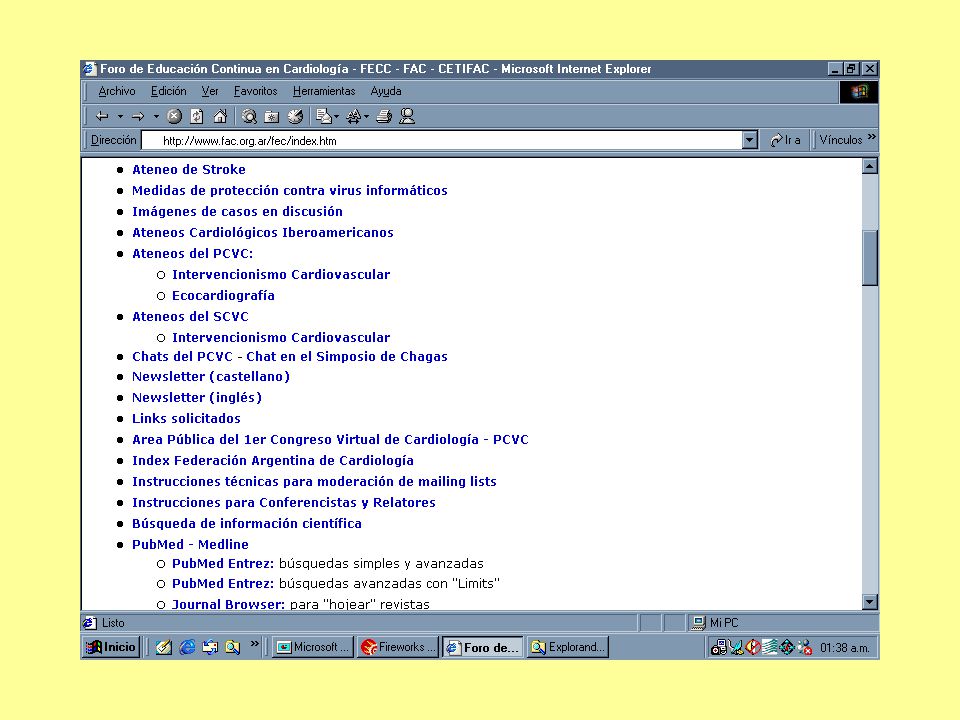Refresh the current page
Image resolution: width=960 pixels, height=720 pixels.
click(x=197, y=116)
